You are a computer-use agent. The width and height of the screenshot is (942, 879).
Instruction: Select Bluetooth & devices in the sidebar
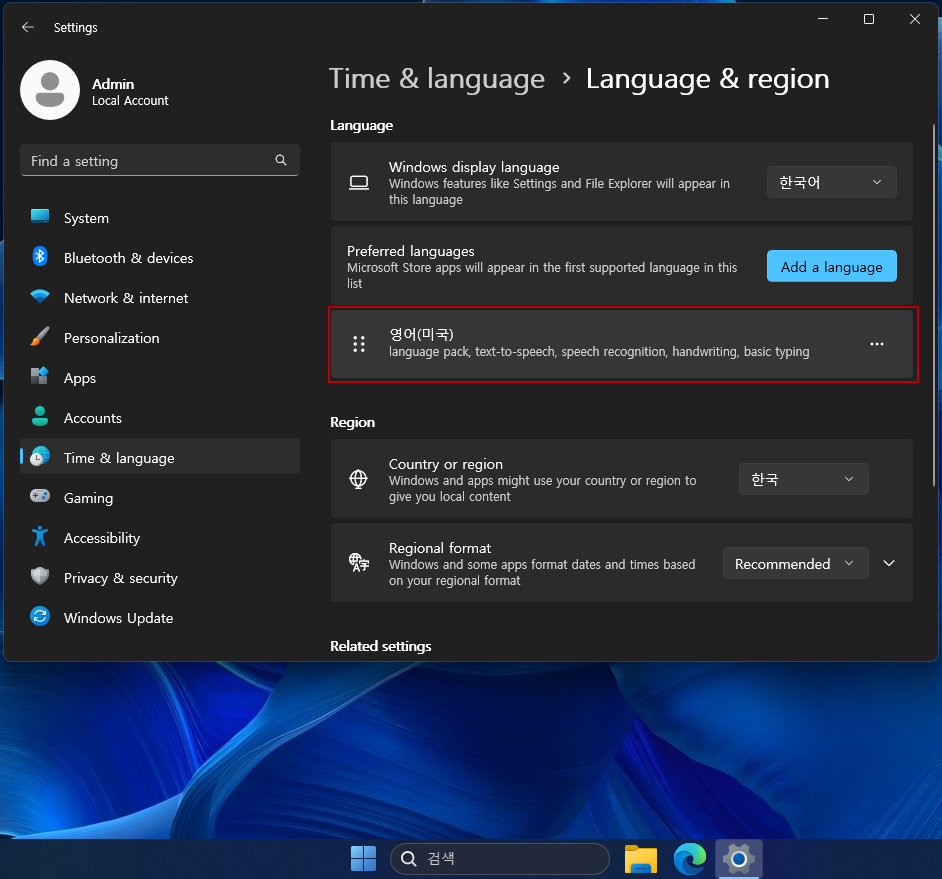160,258
